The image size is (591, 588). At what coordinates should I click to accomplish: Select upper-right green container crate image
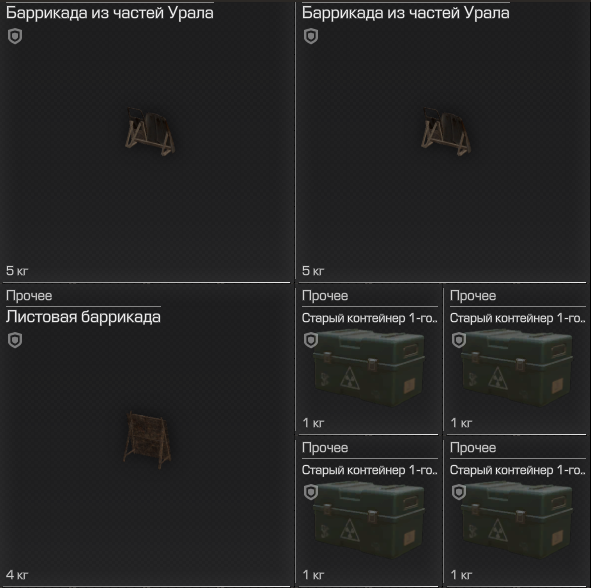coord(517,368)
